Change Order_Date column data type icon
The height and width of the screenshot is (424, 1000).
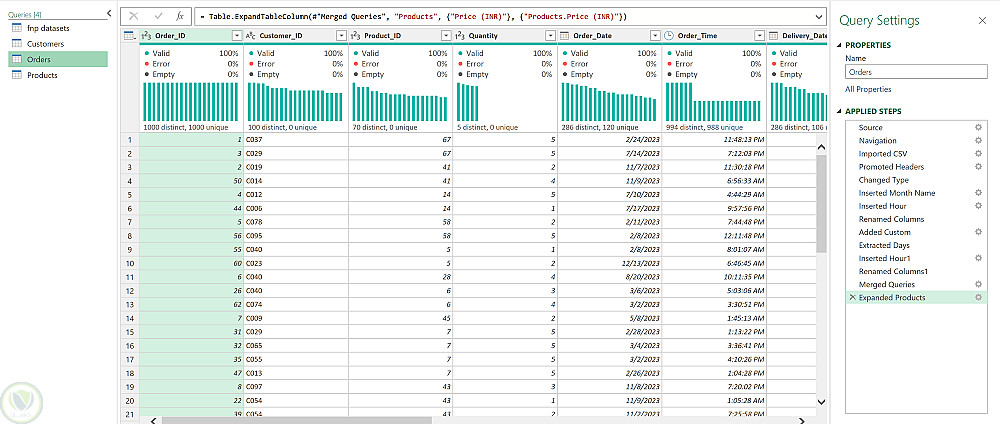(564, 36)
